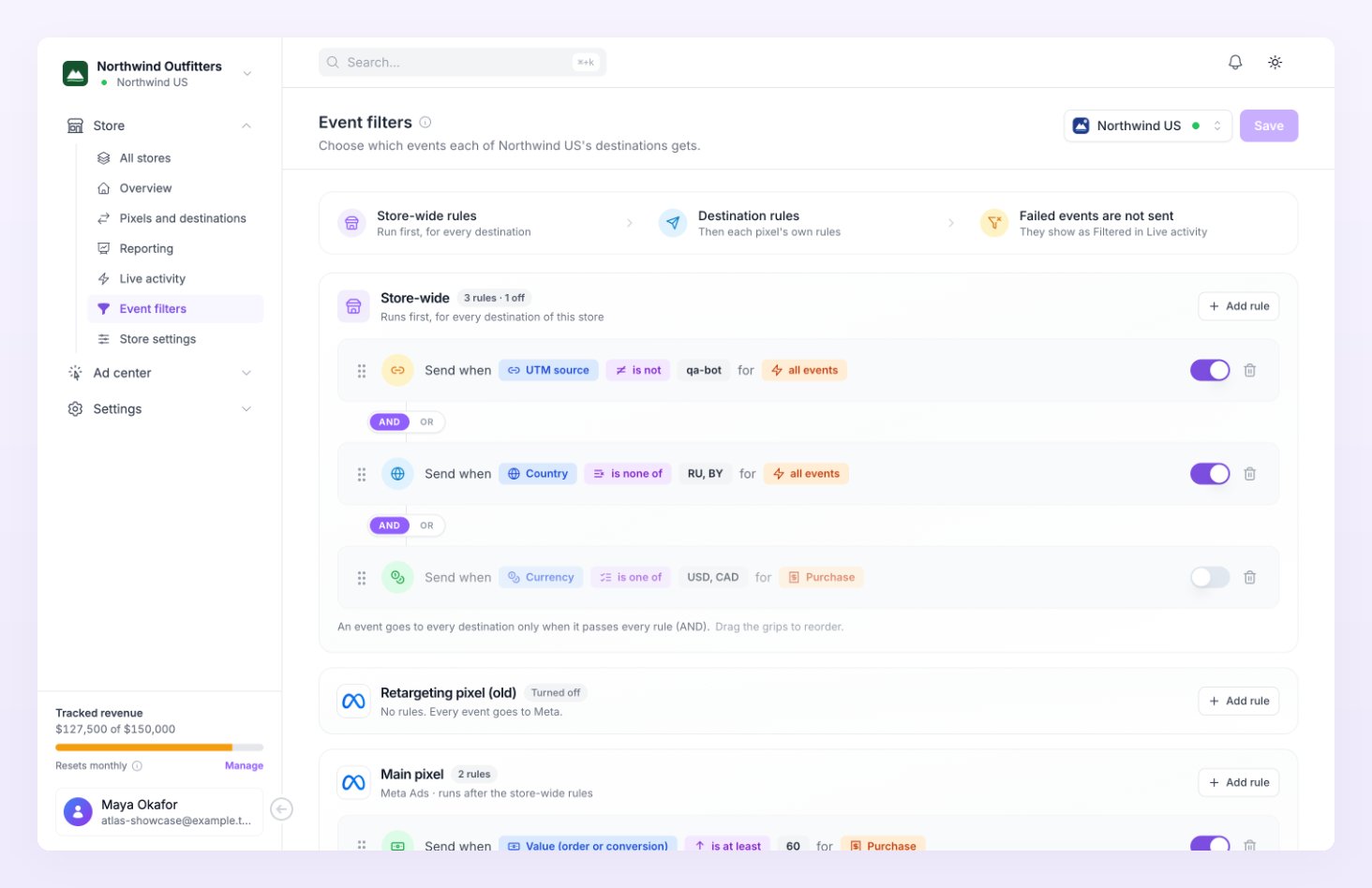Add rule to Retargeting pixel (old)

[x=1238, y=701]
